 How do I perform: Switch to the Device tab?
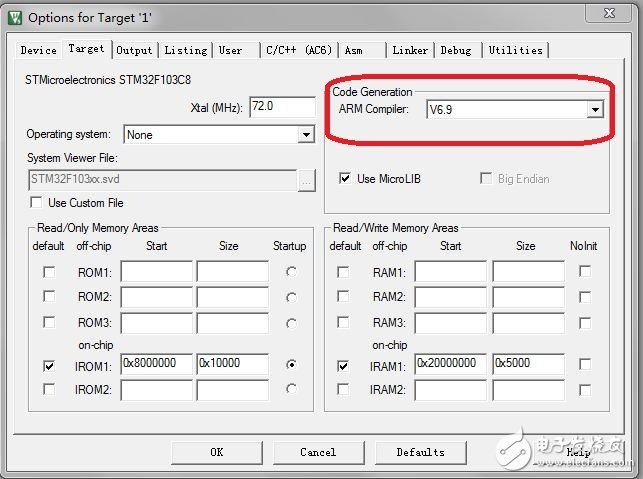tap(39, 50)
